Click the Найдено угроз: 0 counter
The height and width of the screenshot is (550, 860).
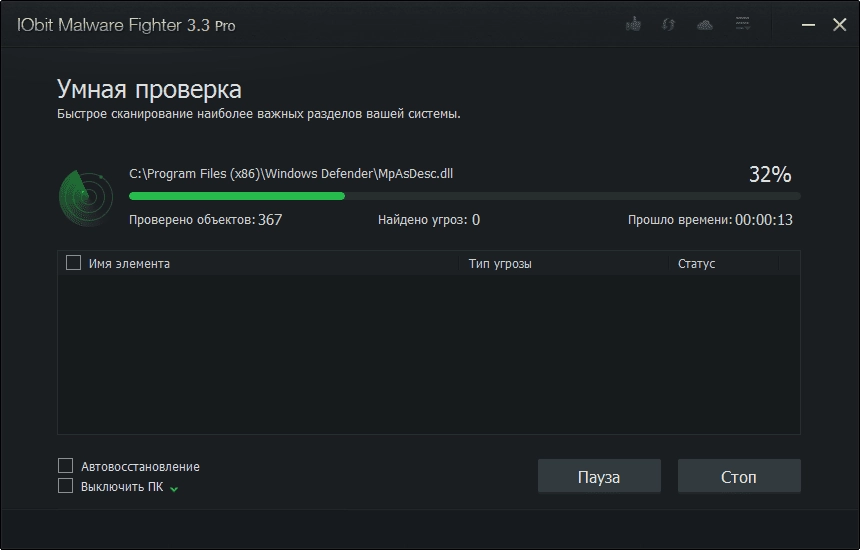[x=428, y=220]
